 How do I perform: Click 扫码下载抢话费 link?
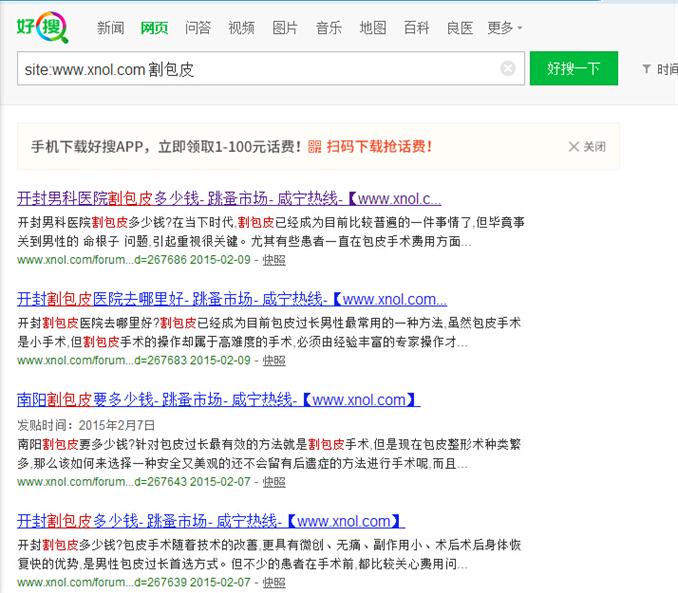(x=379, y=147)
